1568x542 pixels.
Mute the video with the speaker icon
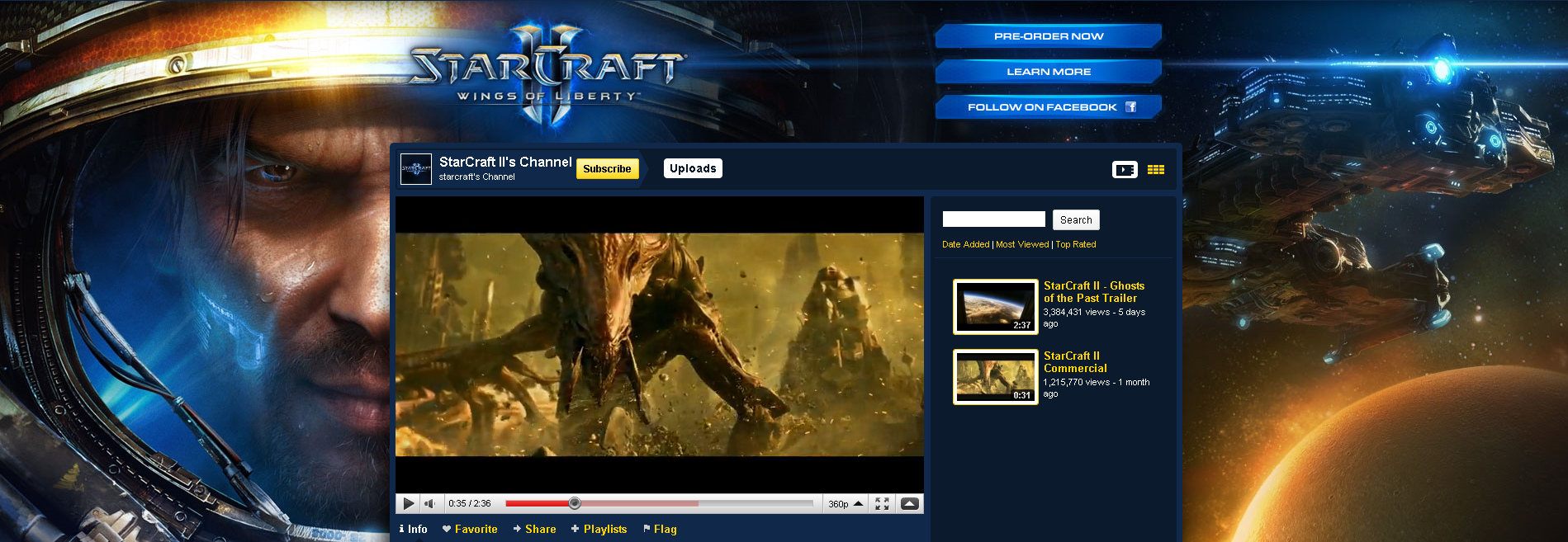point(430,503)
